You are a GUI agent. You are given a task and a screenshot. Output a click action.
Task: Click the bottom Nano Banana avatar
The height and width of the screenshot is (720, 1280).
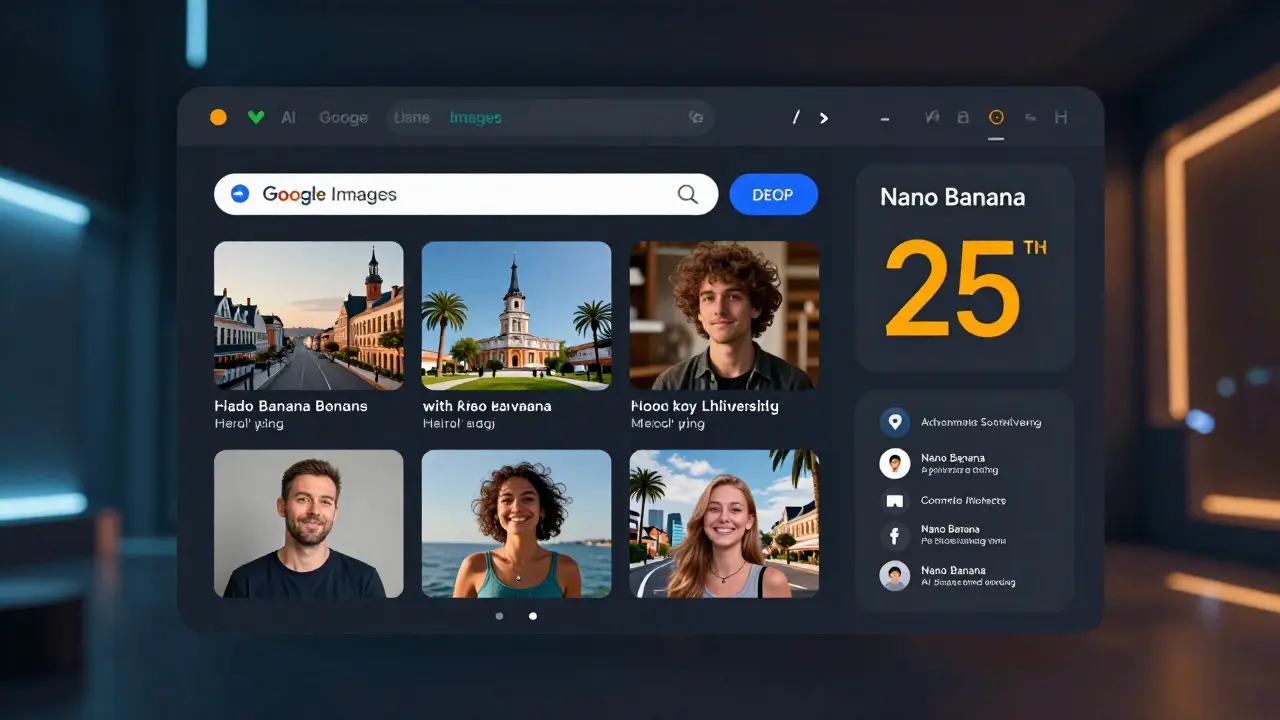coord(894,575)
